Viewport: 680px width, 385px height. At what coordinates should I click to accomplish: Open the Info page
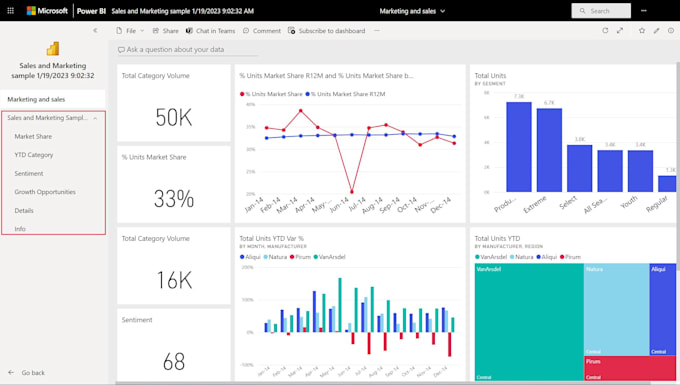[20, 229]
